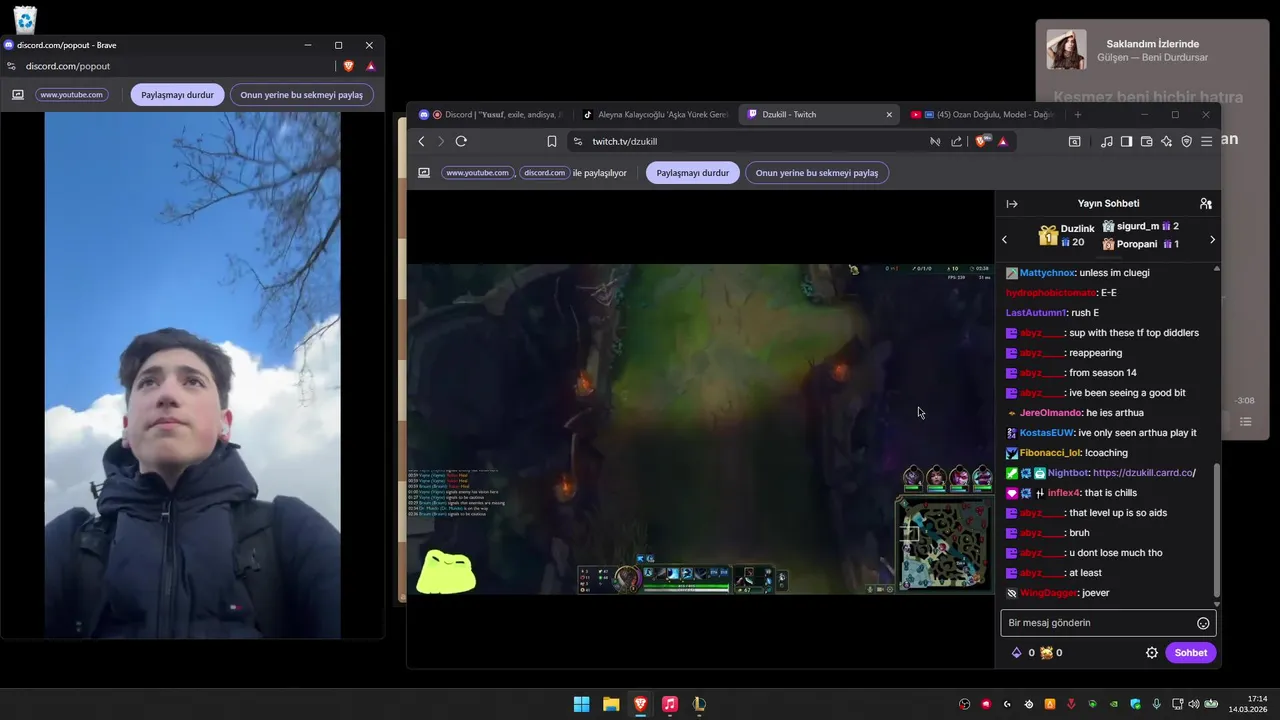Click username WingDagger in chat

1049,593
